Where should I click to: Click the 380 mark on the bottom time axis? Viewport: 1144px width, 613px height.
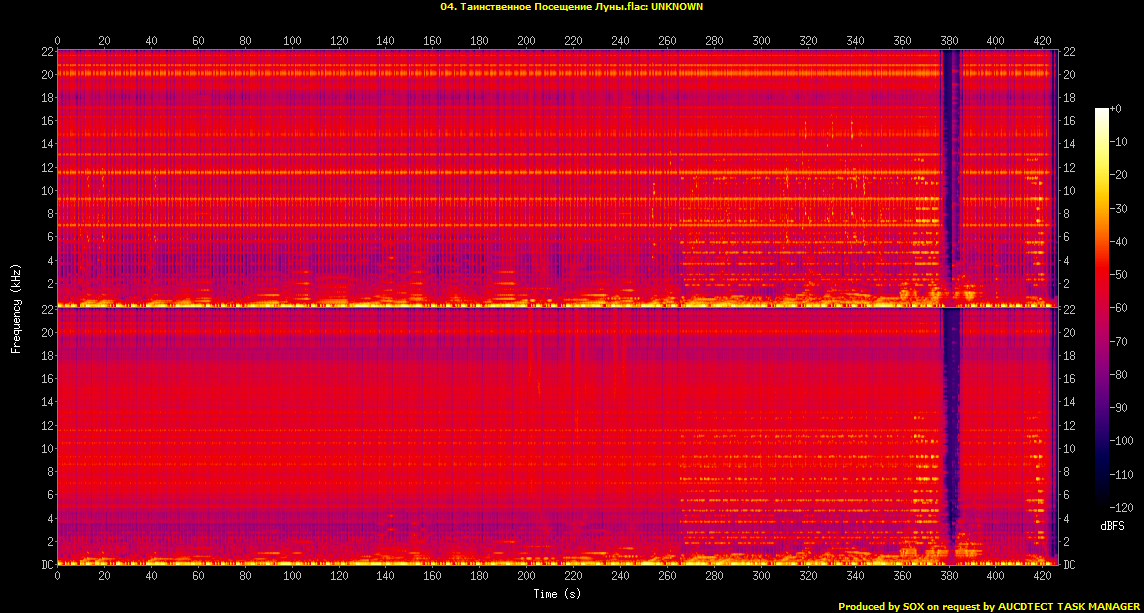(949, 577)
